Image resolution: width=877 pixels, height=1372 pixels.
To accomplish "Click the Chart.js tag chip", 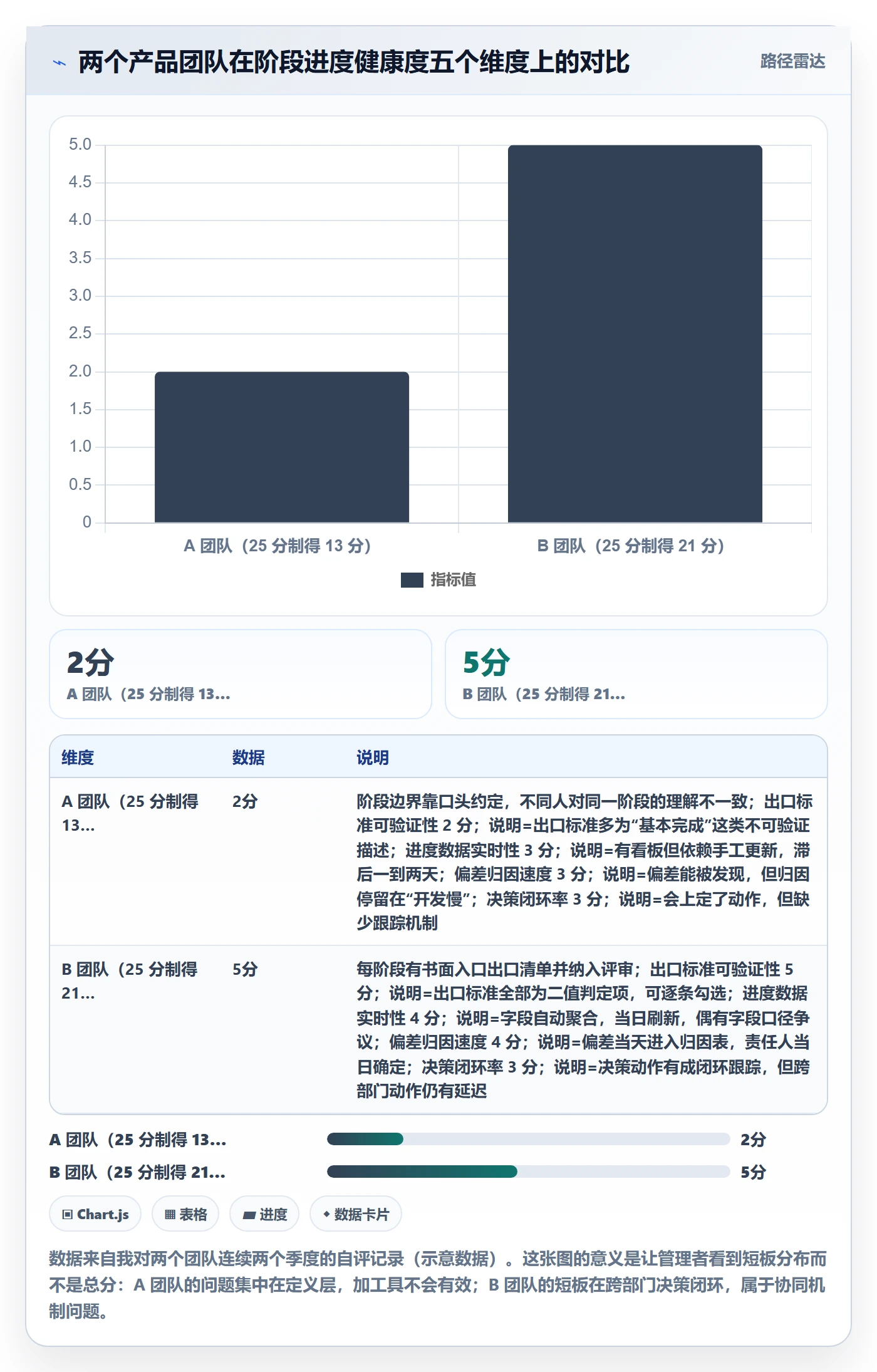I will (95, 1214).
